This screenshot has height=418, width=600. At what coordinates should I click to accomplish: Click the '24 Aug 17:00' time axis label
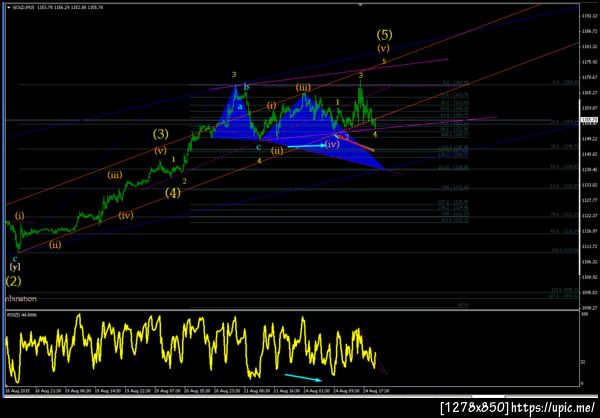tap(378, 391)
